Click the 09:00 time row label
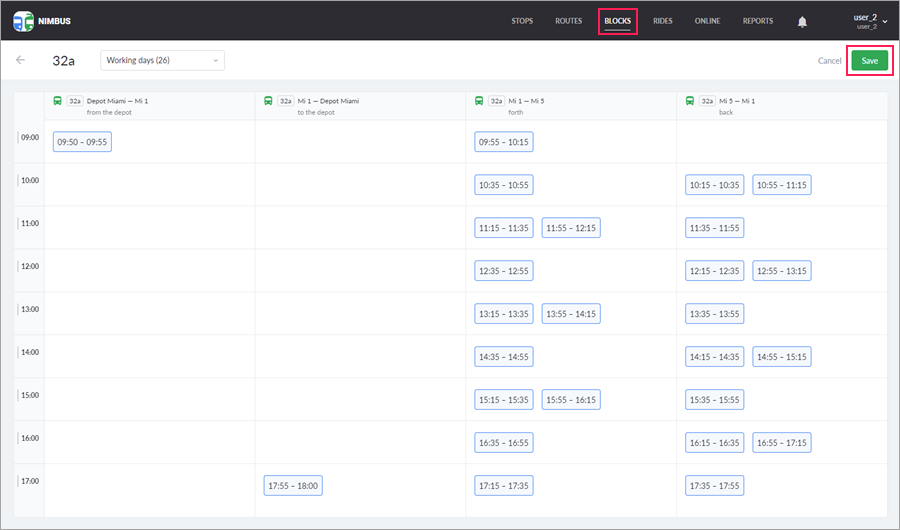900x530 pixels. [x=30, y=137]
